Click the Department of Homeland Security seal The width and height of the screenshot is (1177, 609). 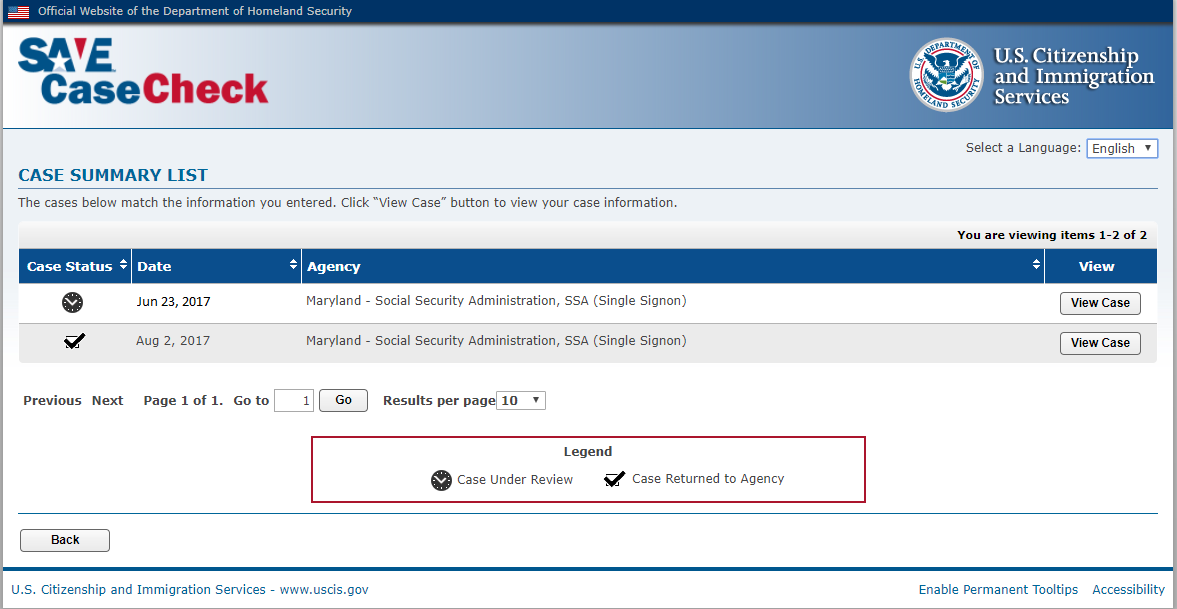(x=947, y=75)
